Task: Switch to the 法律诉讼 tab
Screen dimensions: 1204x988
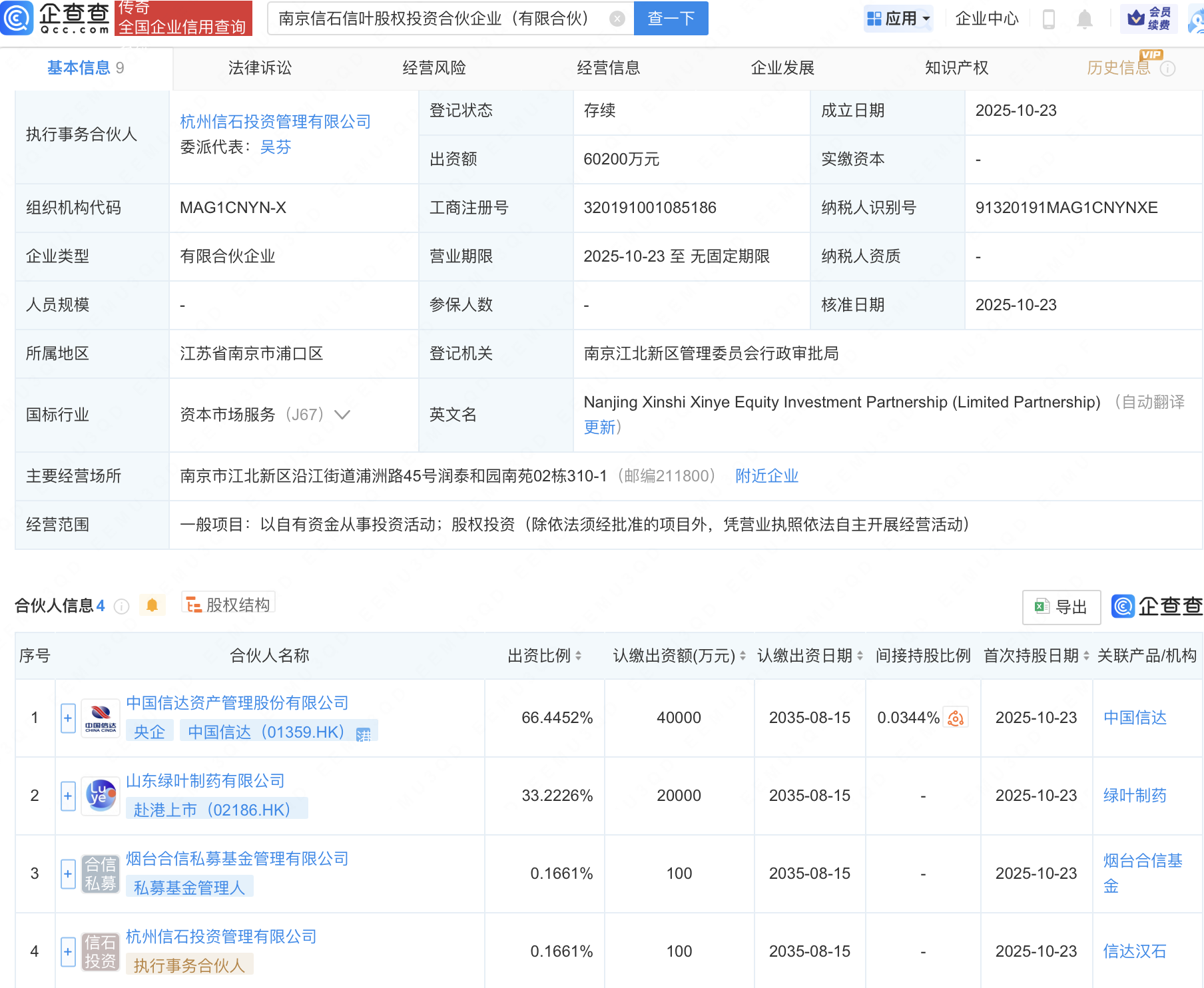Action: (260, 68)
